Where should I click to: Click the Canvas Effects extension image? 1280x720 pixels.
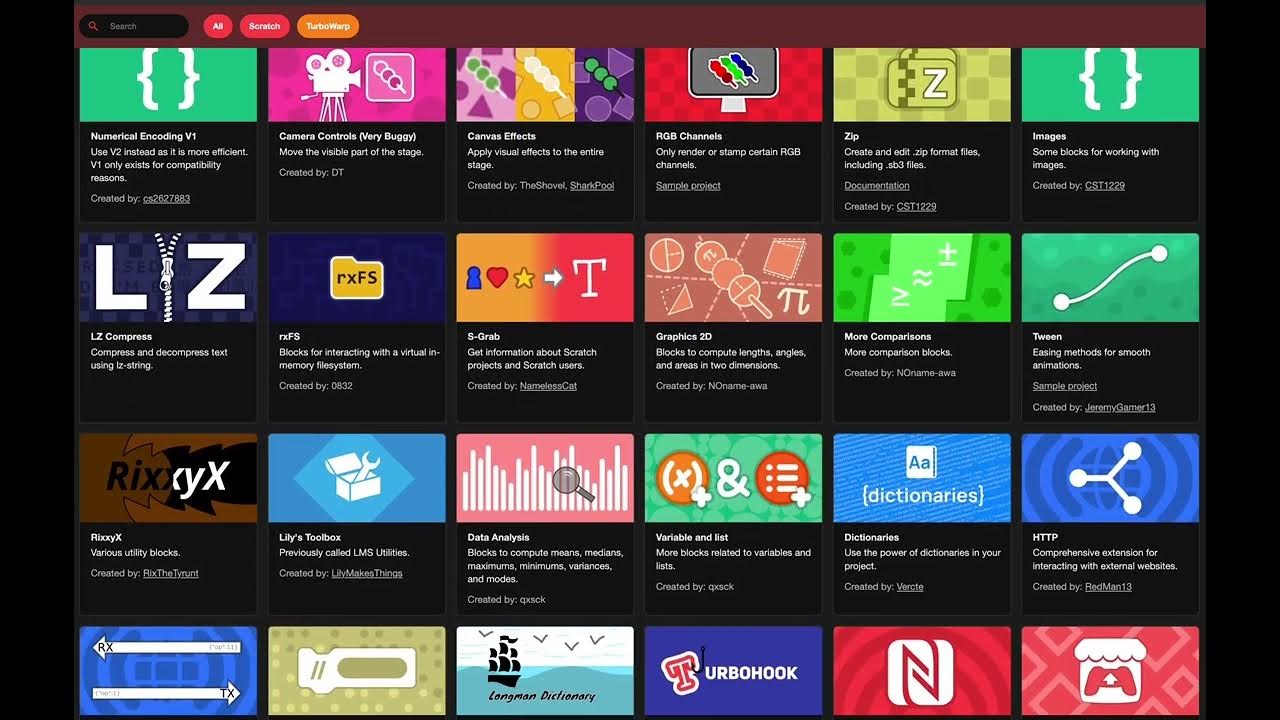(545, 84)
